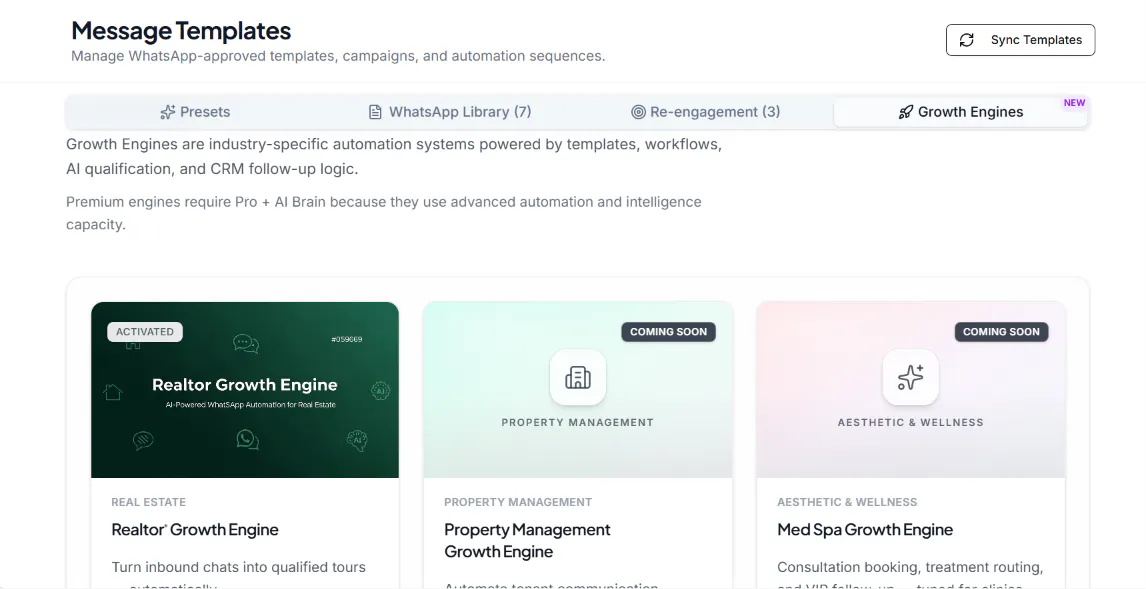Click the refresh arrows icon in Sync Templates
Viewport: 1146px width, 589px height.
(x=966, y=39)
